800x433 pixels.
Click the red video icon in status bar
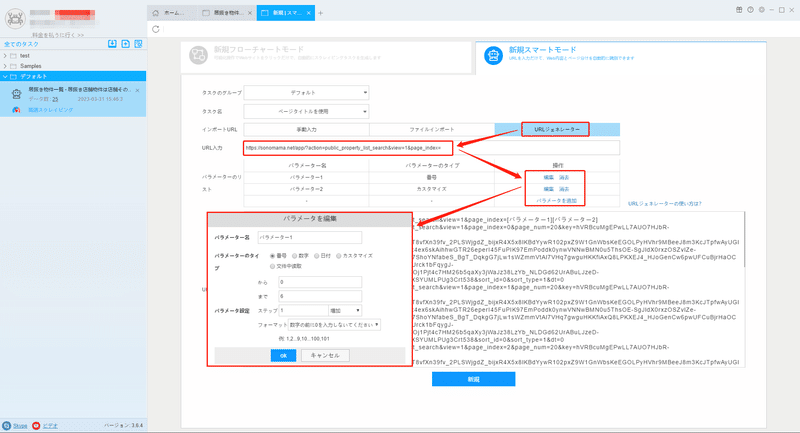coord(36,425)
